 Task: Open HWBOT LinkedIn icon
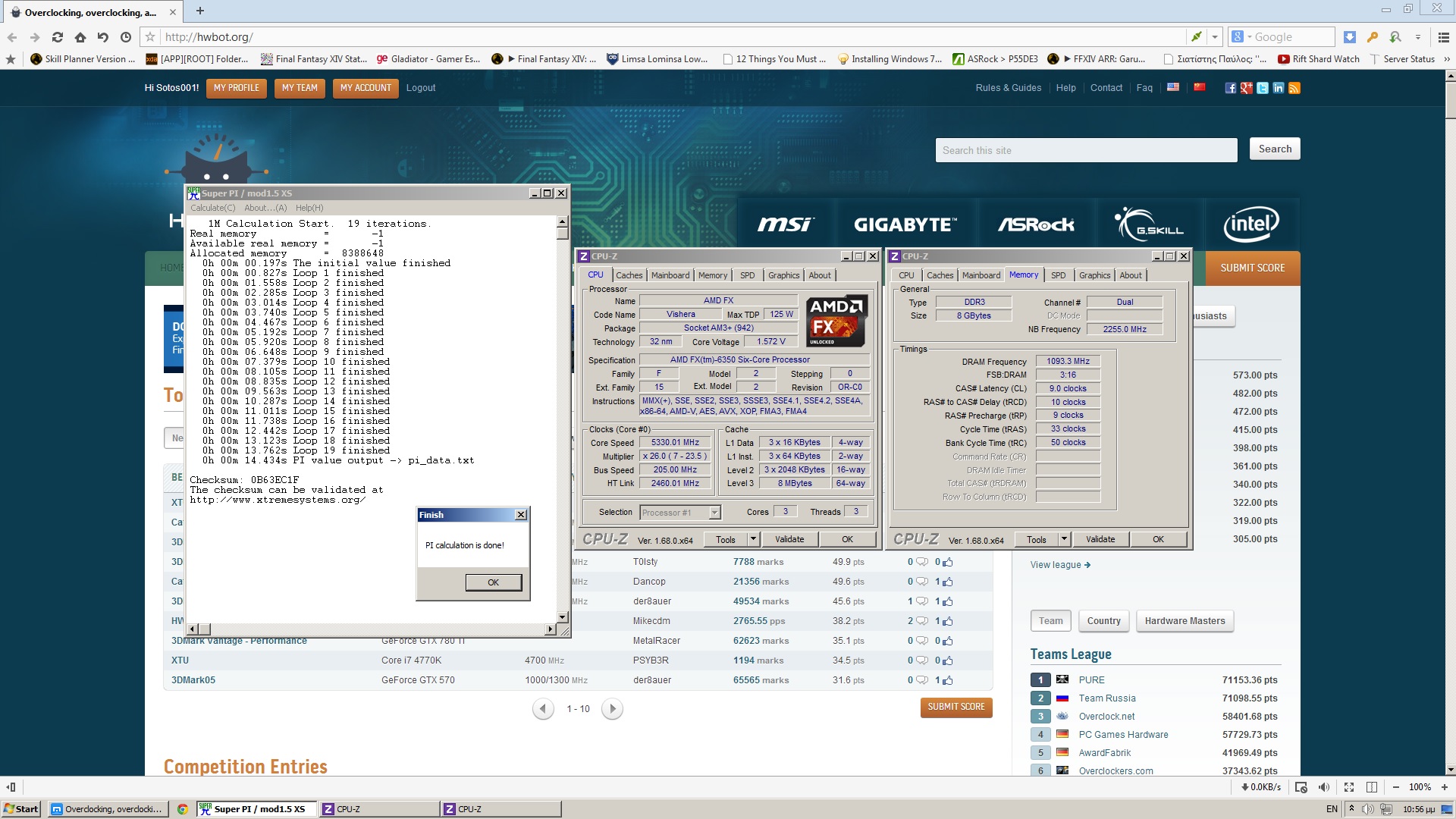click(1279, 88)
